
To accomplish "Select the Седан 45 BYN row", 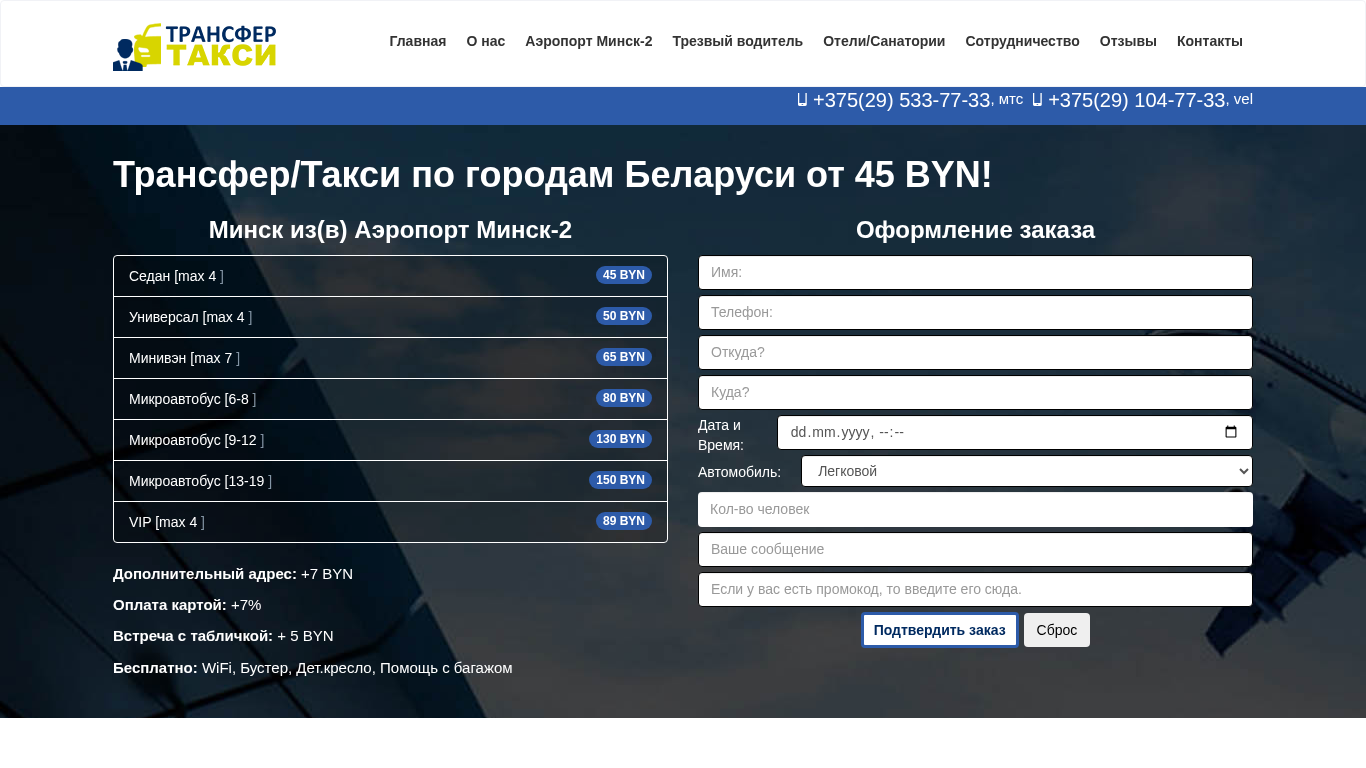I will click(390, 276).
